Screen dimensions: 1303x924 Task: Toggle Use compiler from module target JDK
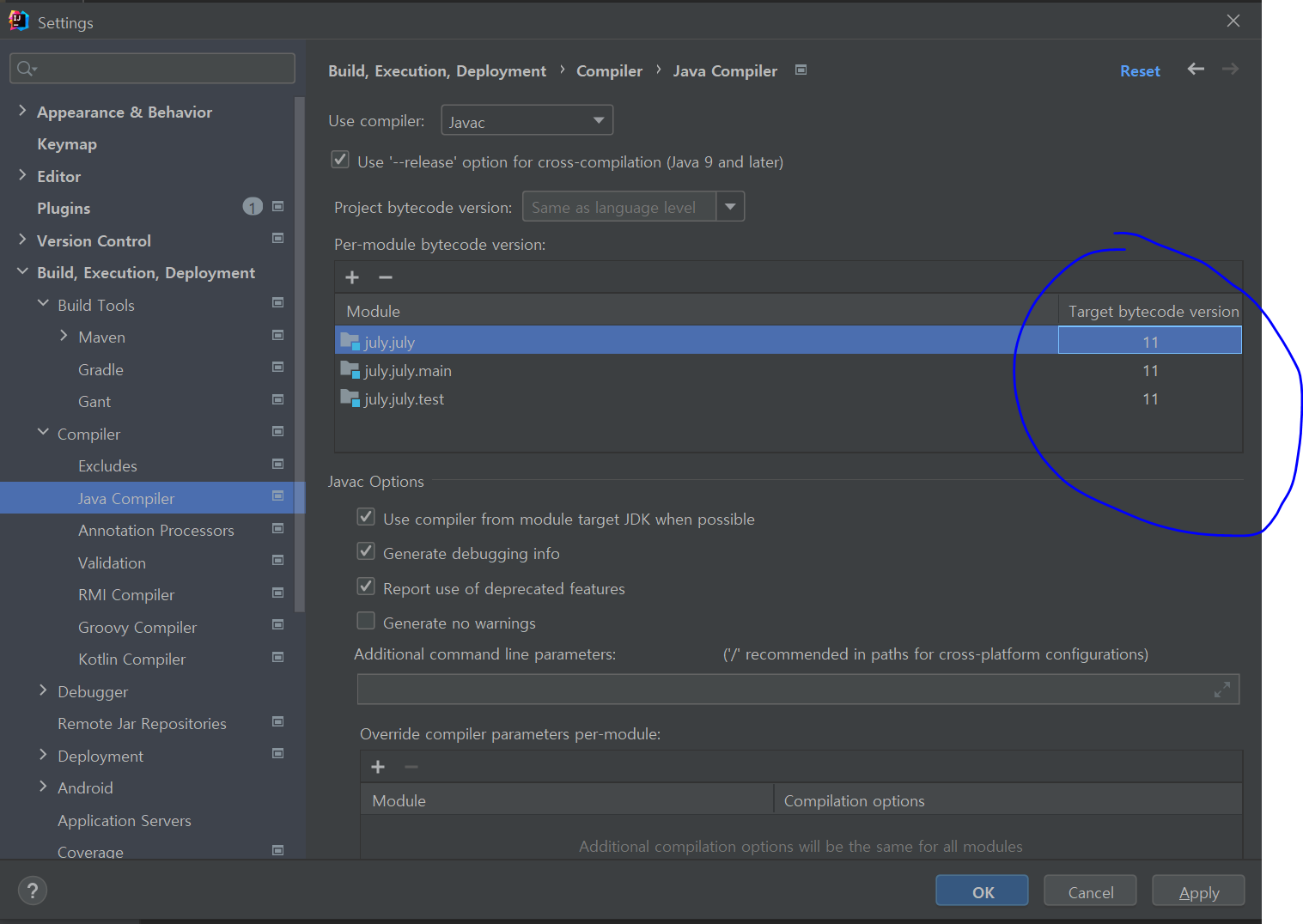pyautogui.click(x=366, y=517)
